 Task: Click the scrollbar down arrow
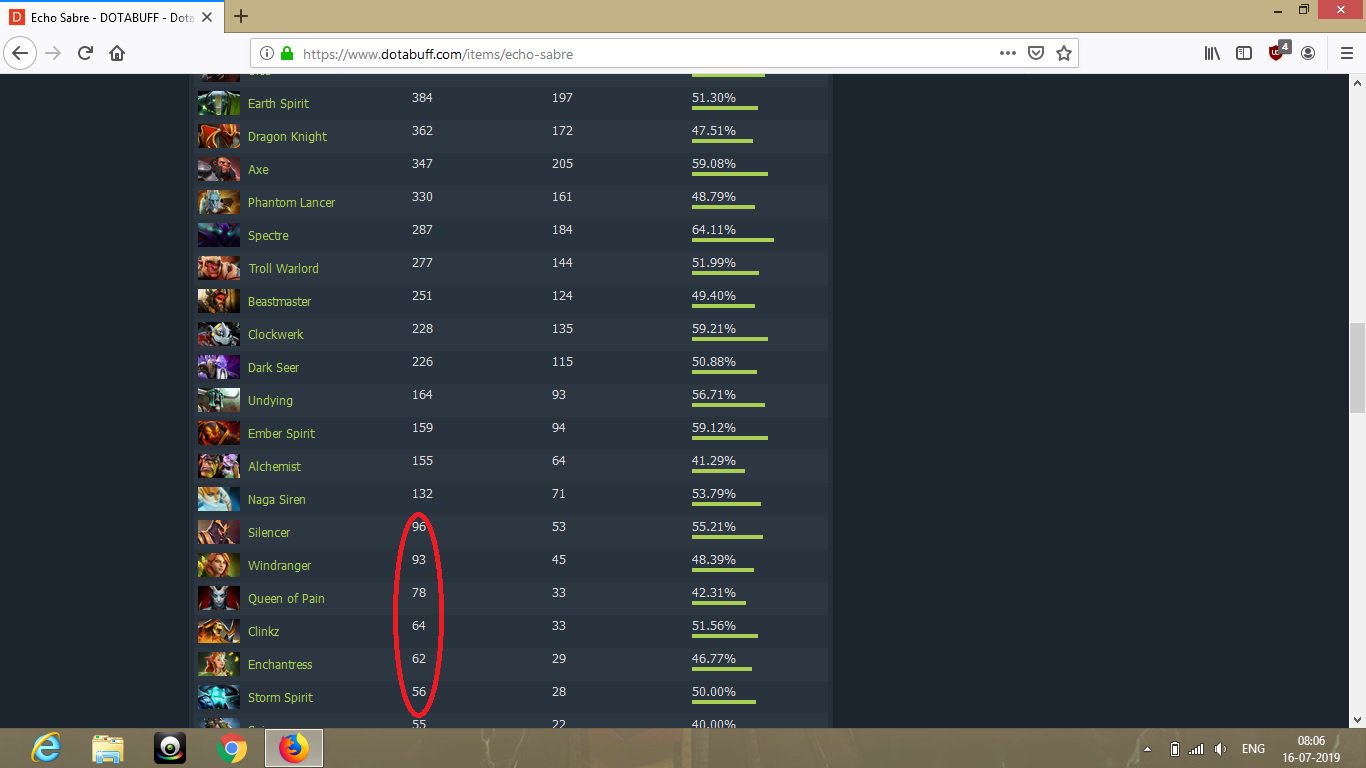click(x=1357, y=719)
